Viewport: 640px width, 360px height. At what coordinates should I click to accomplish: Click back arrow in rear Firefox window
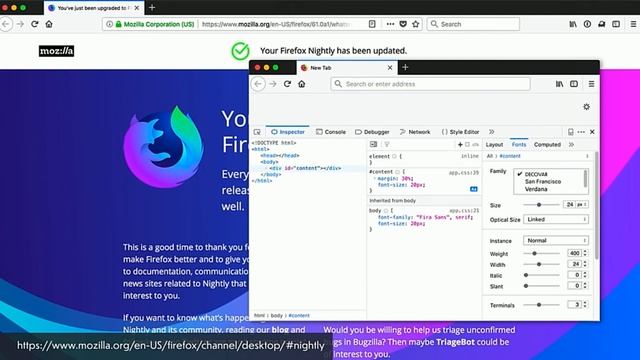(x=6, y=24)
